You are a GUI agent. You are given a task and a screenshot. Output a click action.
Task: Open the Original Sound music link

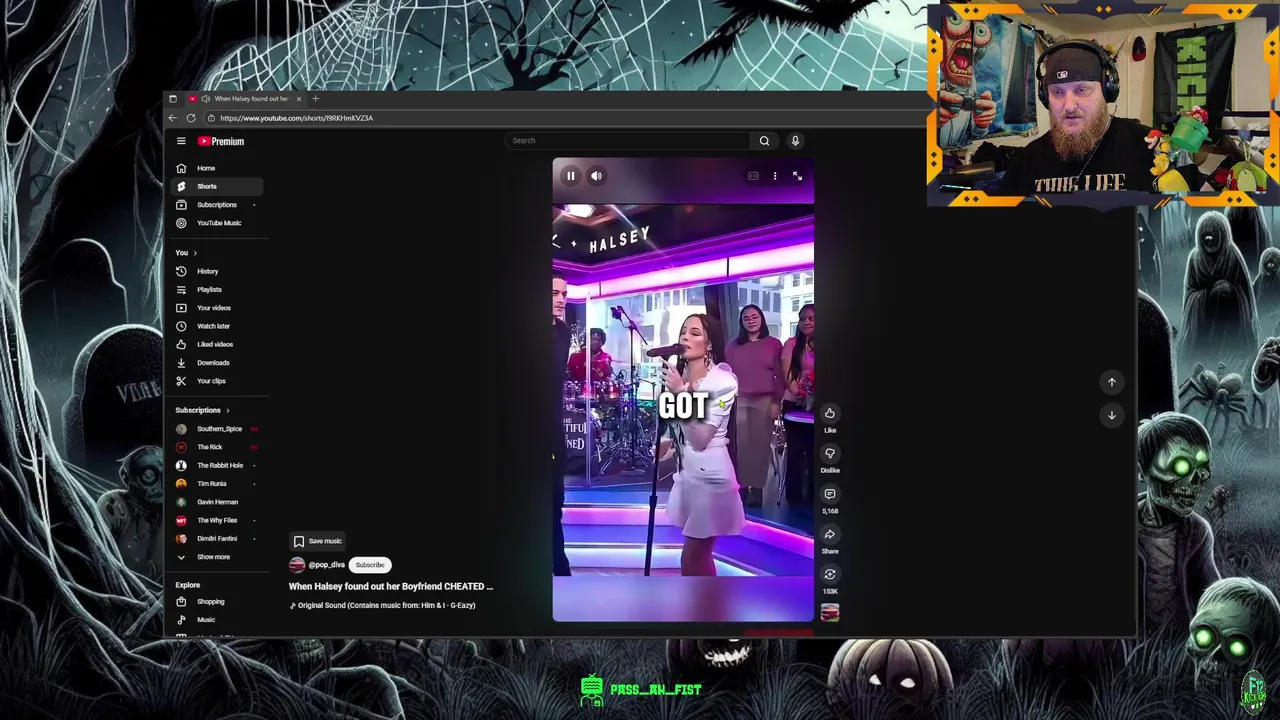(383, 605)
